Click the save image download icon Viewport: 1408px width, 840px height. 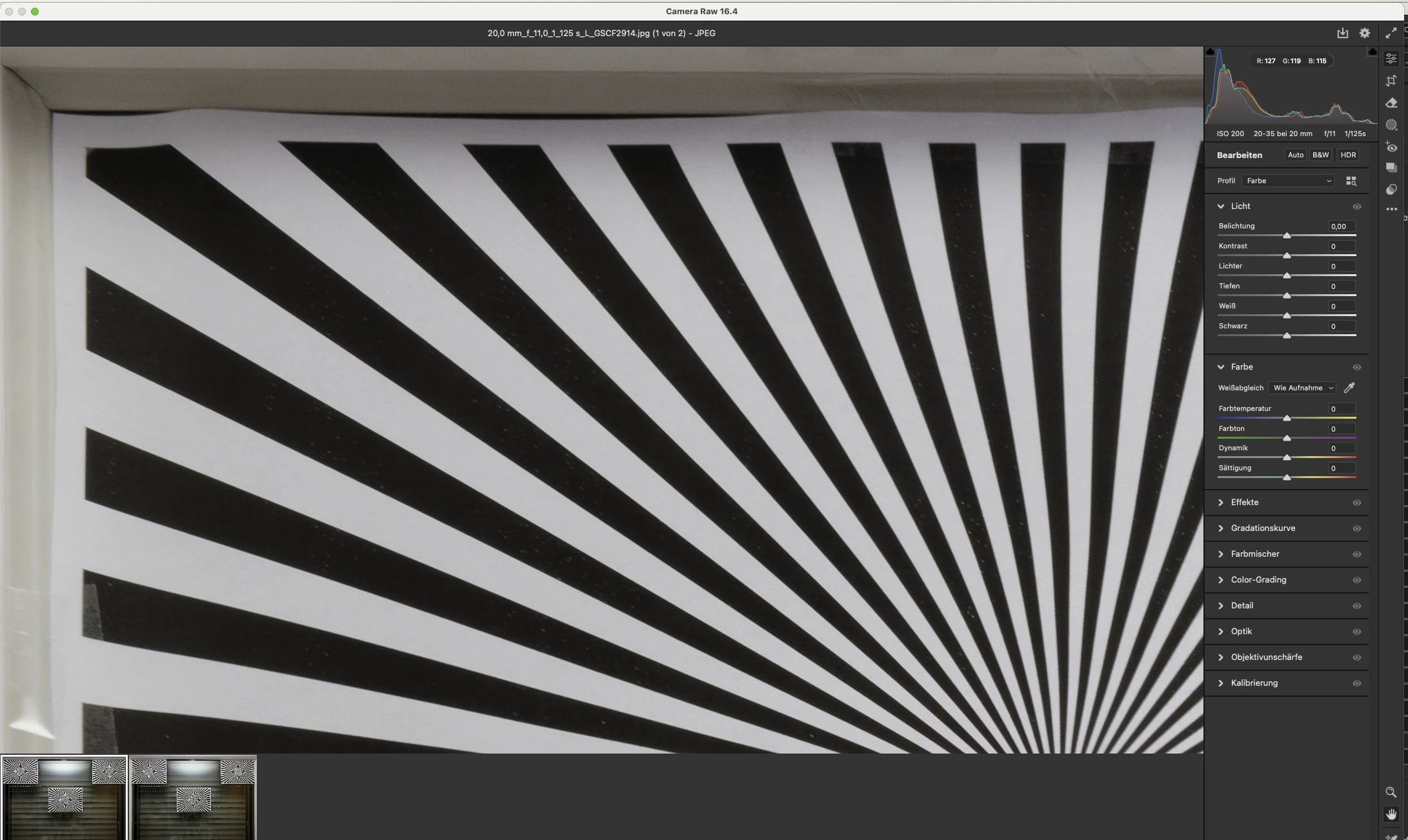click(x=1342, y=33)
